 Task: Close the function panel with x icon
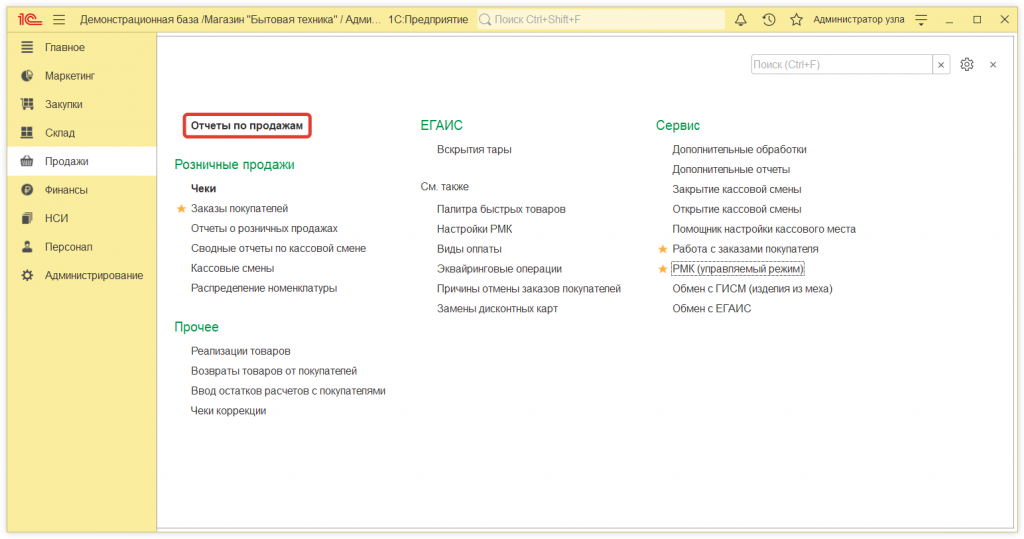tap(993, 65)
